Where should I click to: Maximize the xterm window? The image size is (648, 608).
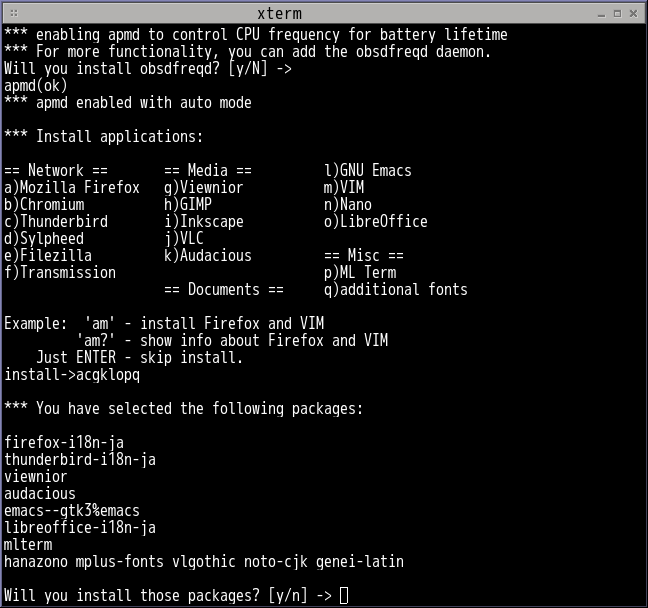[618, 13]
